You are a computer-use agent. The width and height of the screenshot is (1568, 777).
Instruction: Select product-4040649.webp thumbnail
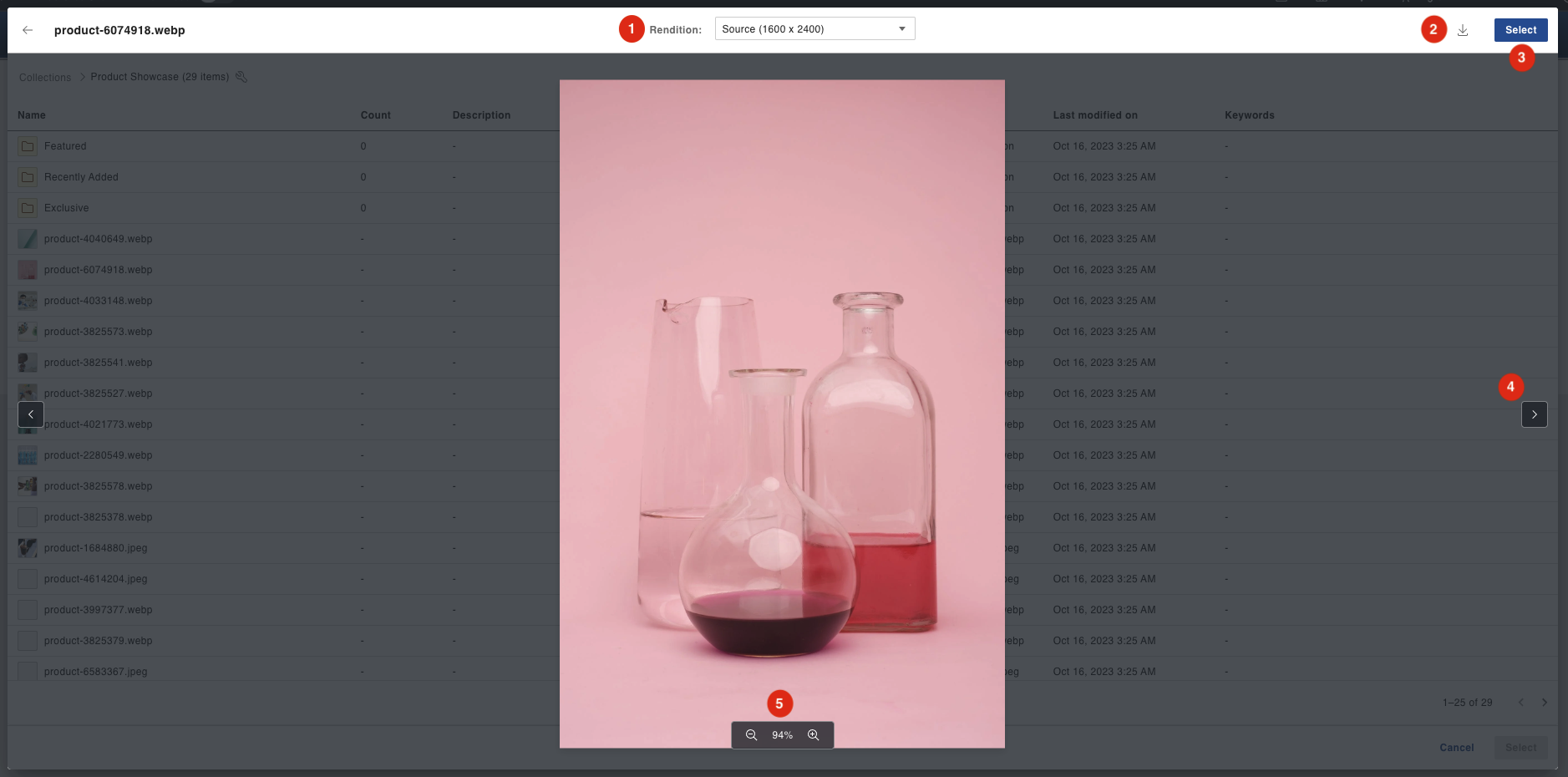28,239
